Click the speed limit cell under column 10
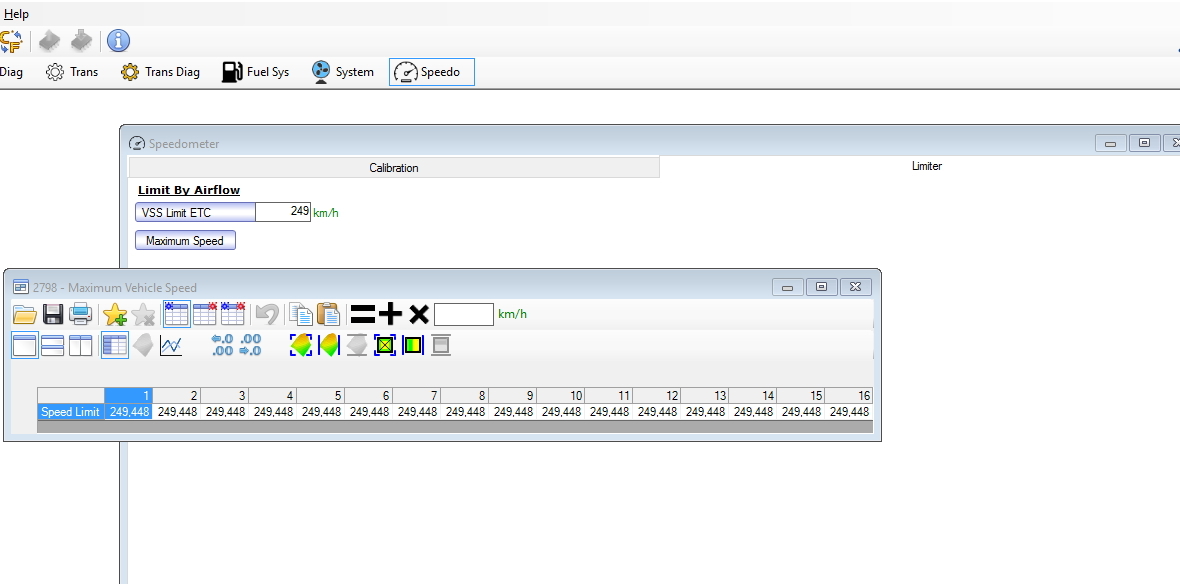Screen dimensions: 1180x584 click(x=561, y=412)
